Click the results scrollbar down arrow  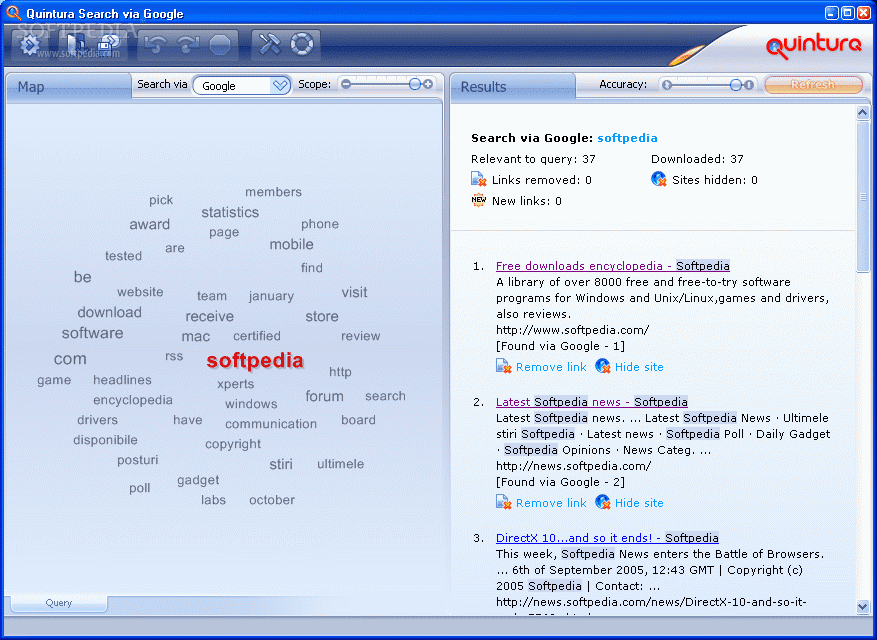862,606
